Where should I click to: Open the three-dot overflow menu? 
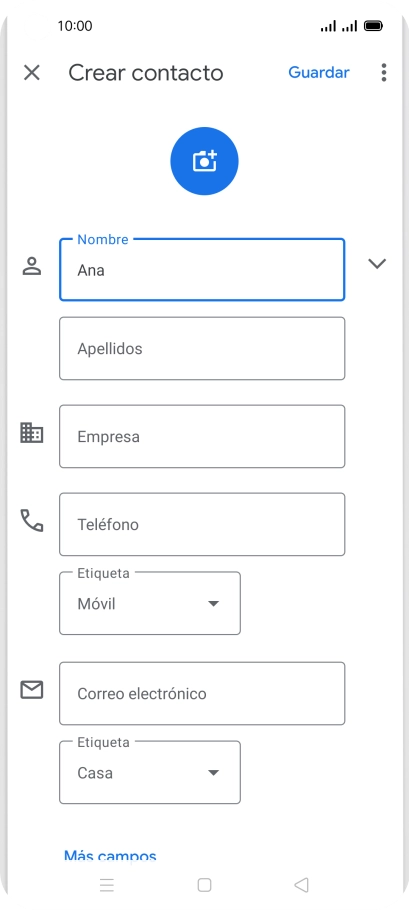click(383, 73)
